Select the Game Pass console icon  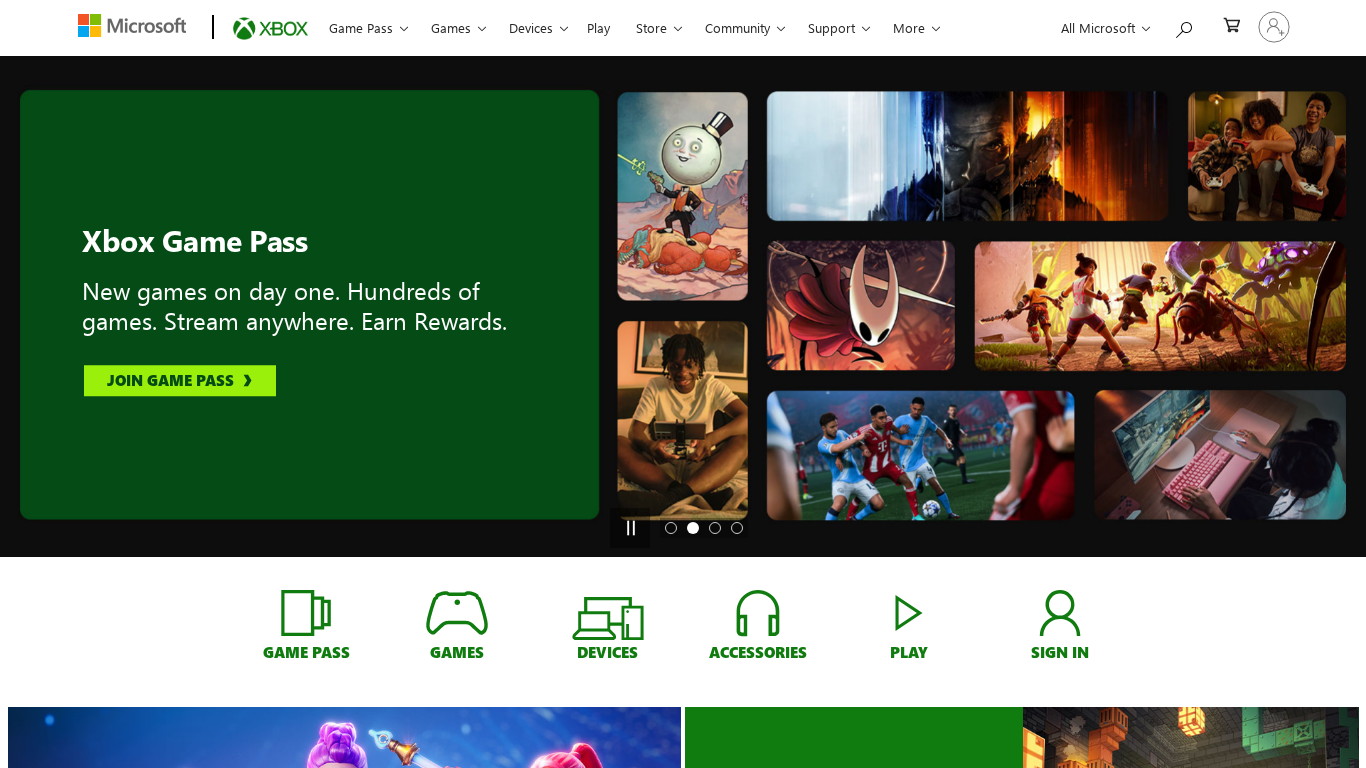306,613
